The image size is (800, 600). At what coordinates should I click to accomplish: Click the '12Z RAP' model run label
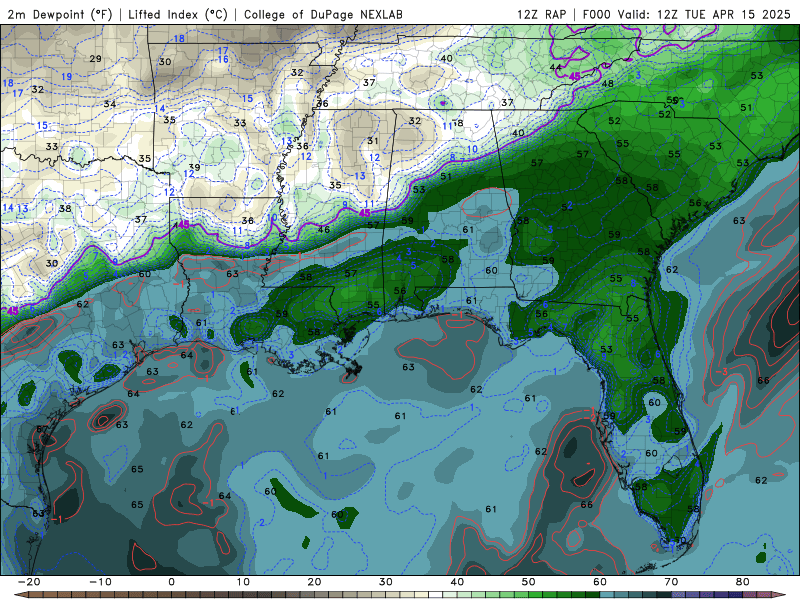point(541,14)
